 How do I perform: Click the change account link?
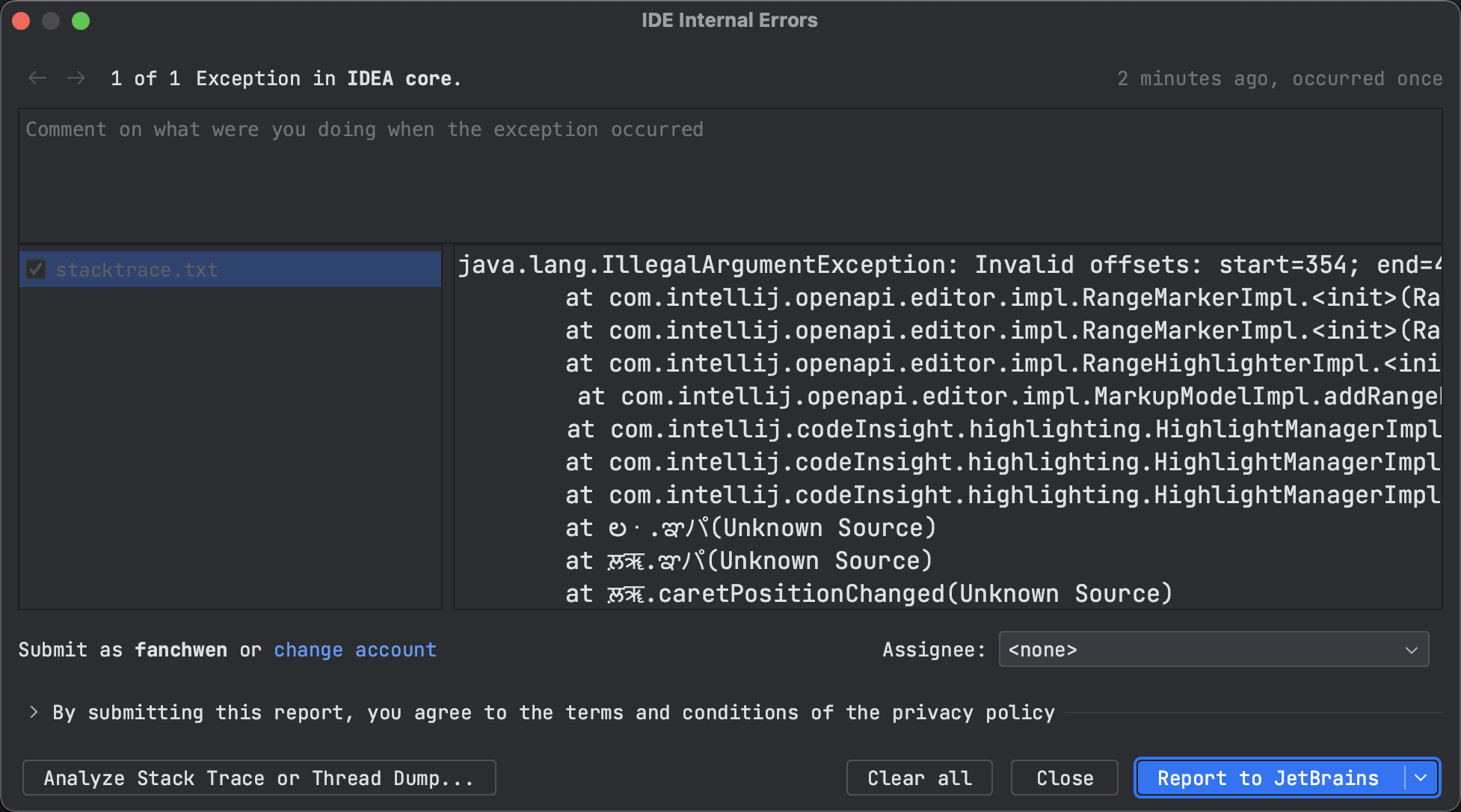[x=354, y=650]
